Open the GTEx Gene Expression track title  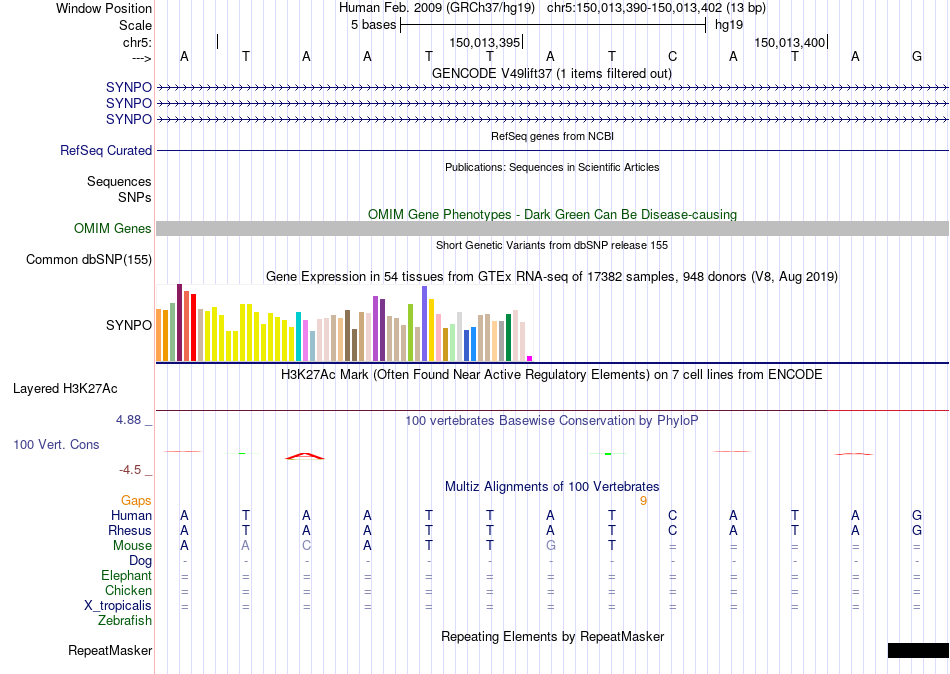[552, 276]
